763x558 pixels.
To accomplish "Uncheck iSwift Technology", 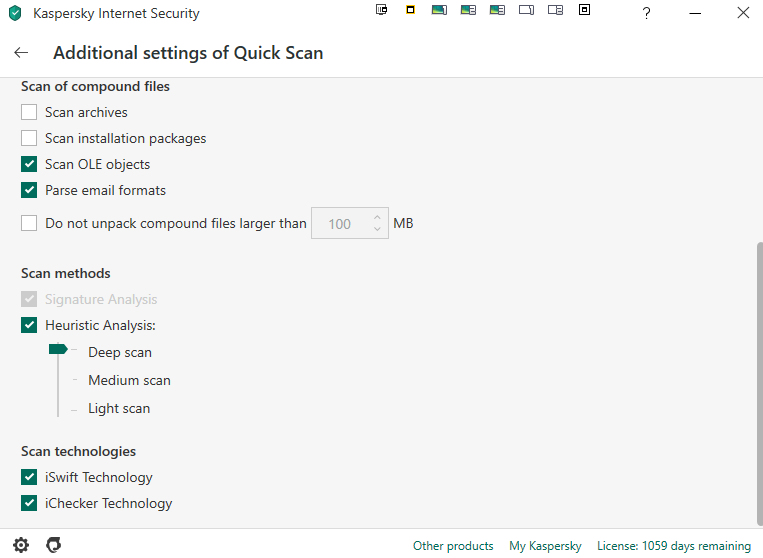I will tap(29, 477).
